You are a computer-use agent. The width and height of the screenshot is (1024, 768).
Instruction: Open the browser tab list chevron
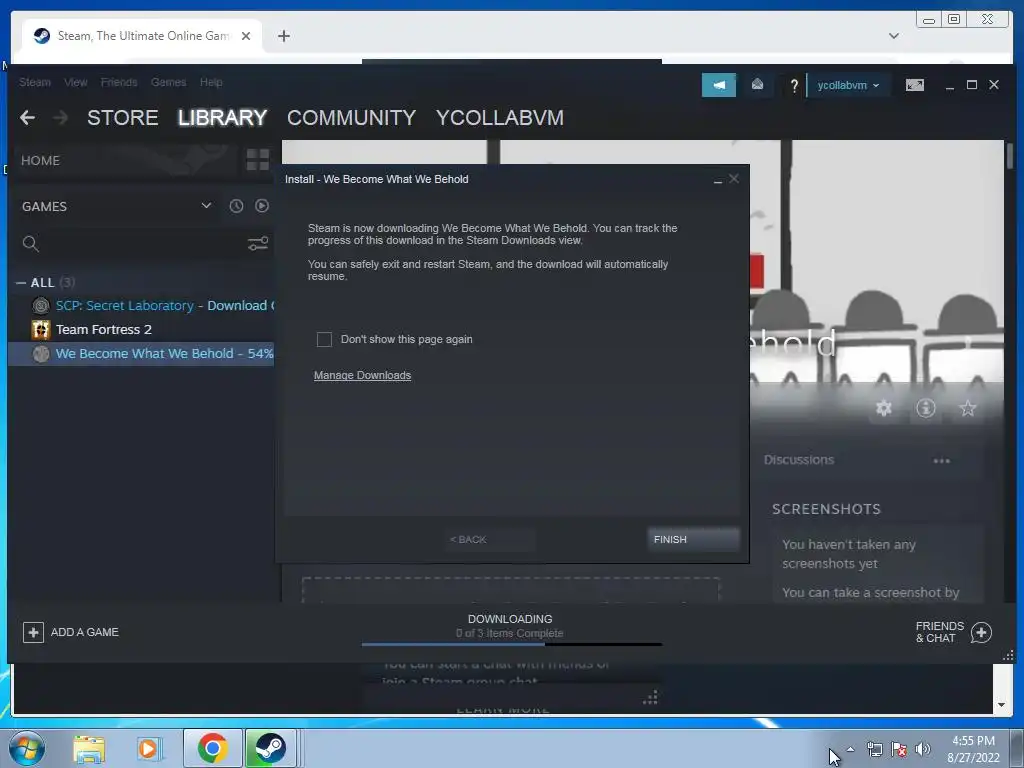[893, 36]
